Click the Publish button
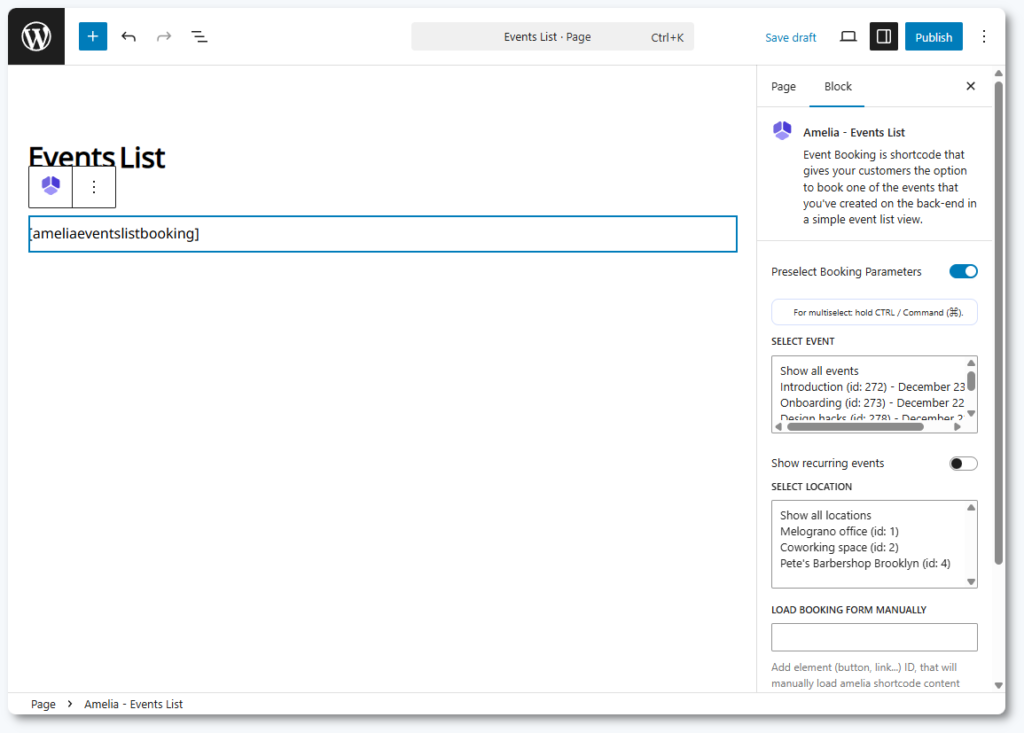1024x733 pixels. [933, 37]
